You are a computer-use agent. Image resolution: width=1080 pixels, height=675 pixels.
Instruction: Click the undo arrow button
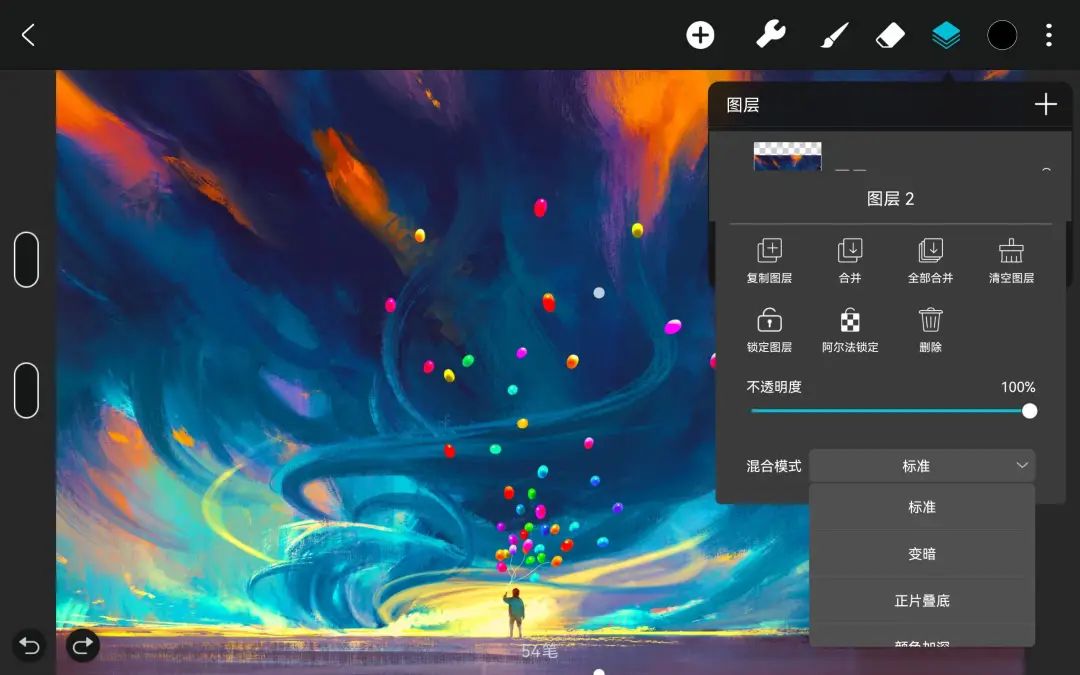[29, 645]
